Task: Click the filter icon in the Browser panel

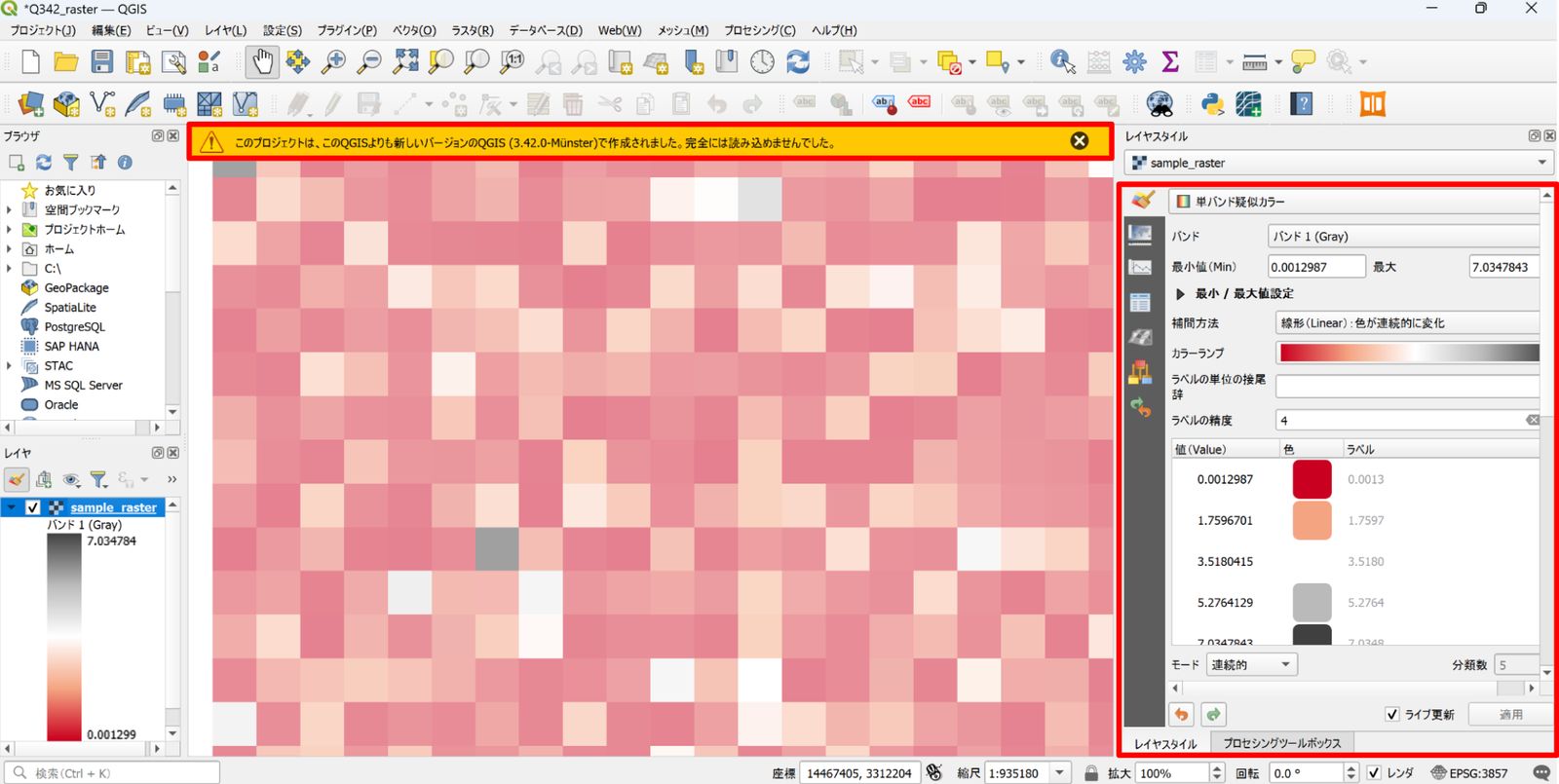Action: click(x=70, y=163)
